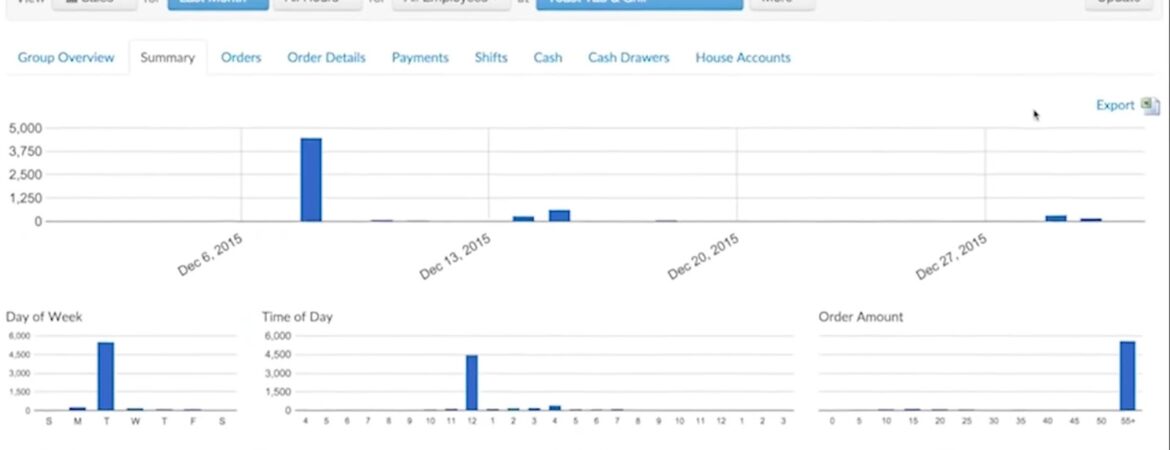This screenshot has width=1170, height=450.
Task: Click the '45' label on Order Amount axis
Action: [x=1074, y=422]
